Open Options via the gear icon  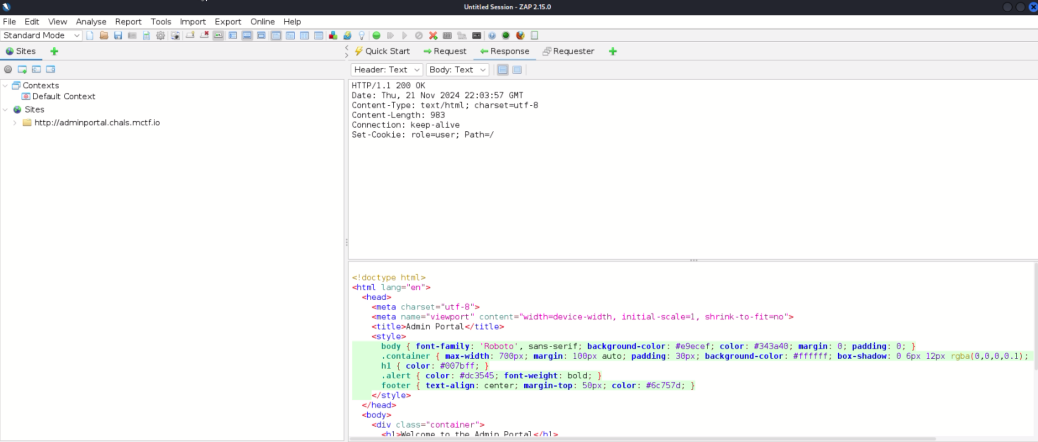coord(160,36)
